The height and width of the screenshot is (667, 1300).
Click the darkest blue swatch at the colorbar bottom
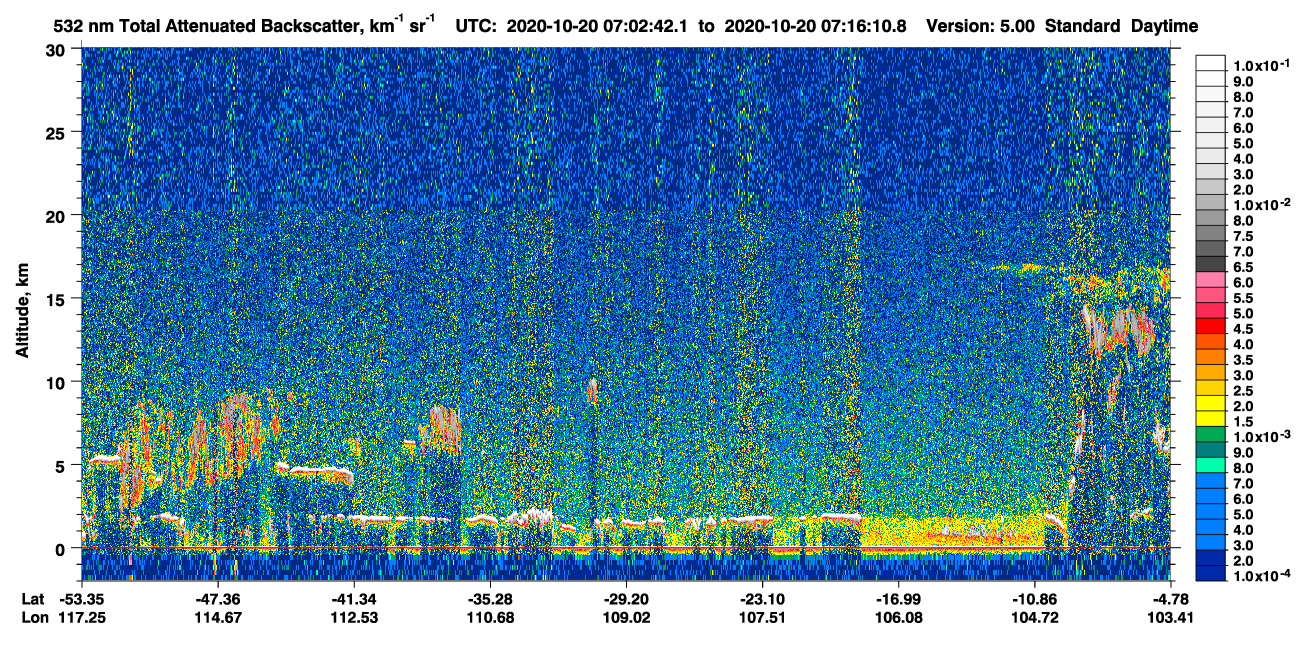(1210, 573)
